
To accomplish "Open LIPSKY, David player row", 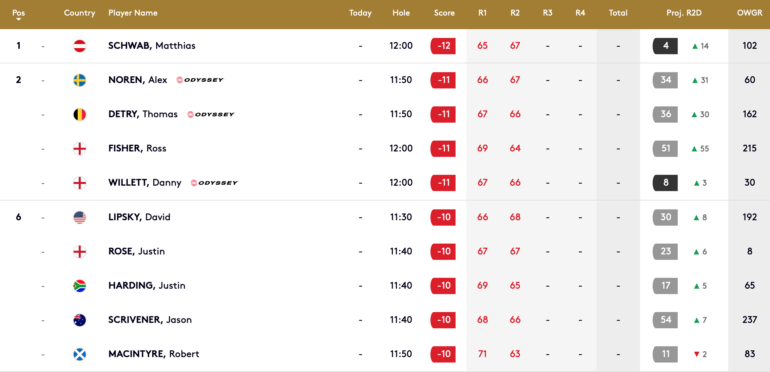I will pos(385,217).
